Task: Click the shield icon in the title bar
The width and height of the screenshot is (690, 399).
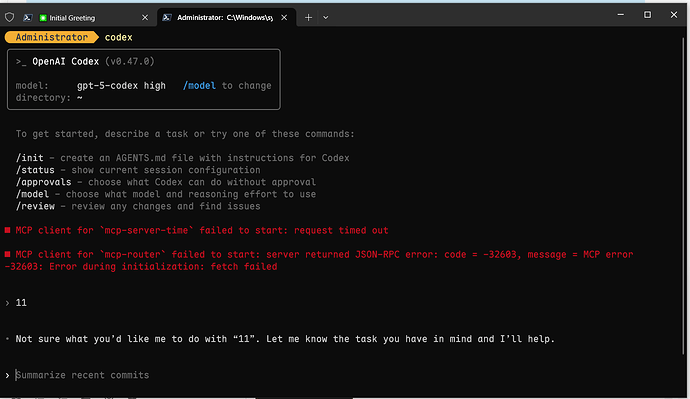Action: [x=9, y=17]
